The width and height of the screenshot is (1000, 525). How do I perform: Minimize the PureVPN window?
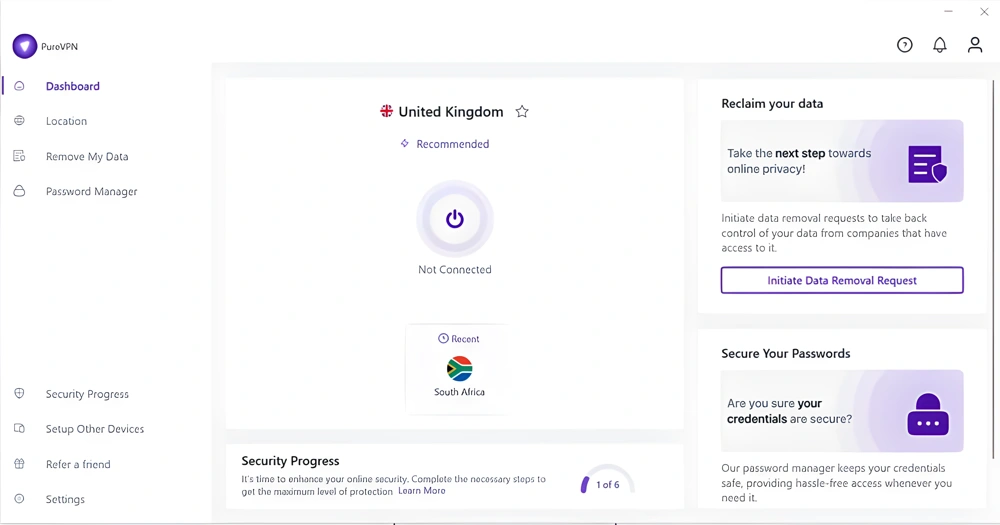[948, 11]
